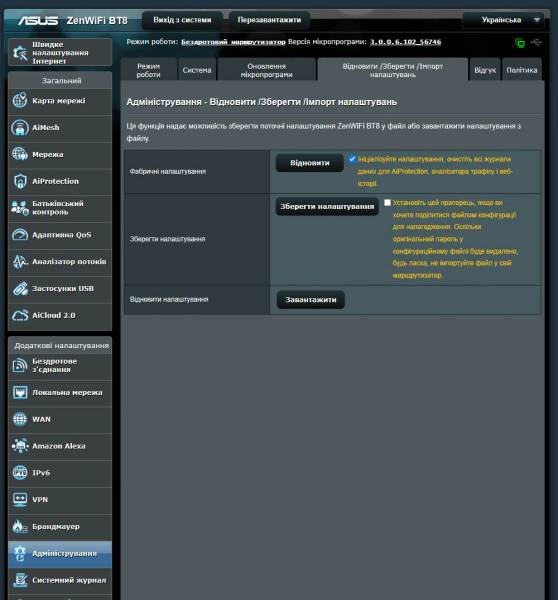Open the Amazon Alexa icon
558x600 pixels.
pos(20,446)
